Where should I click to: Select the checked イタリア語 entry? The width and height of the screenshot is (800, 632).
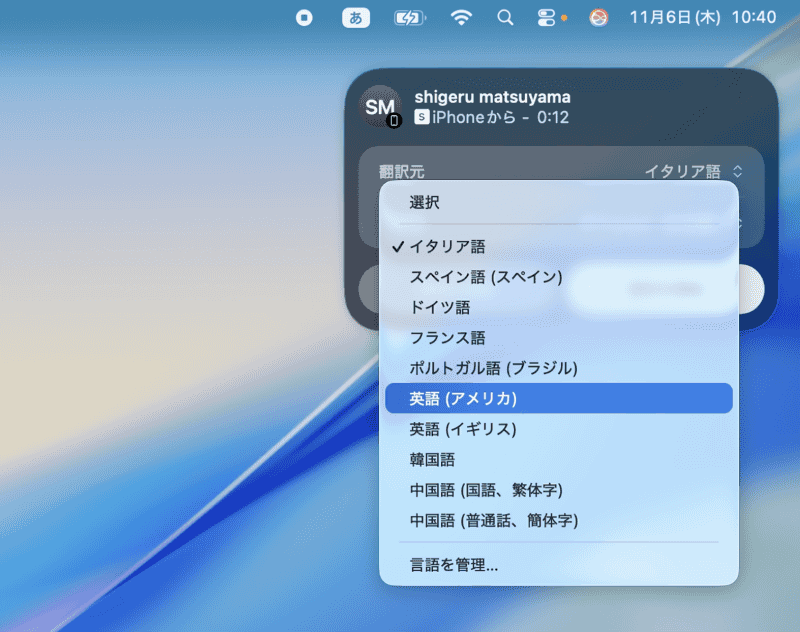(450, 245)
